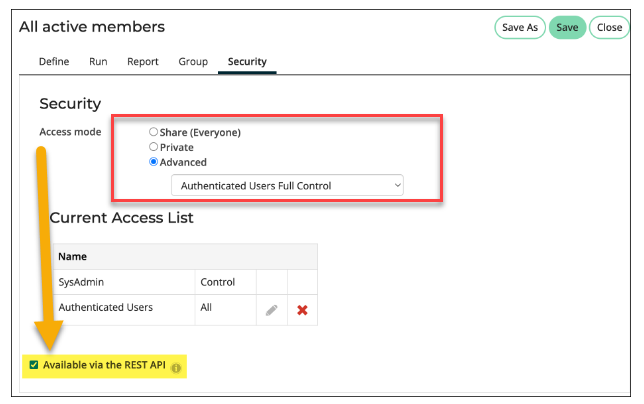Select the Security tab
The image size is (644, 404).
(247, 62)
